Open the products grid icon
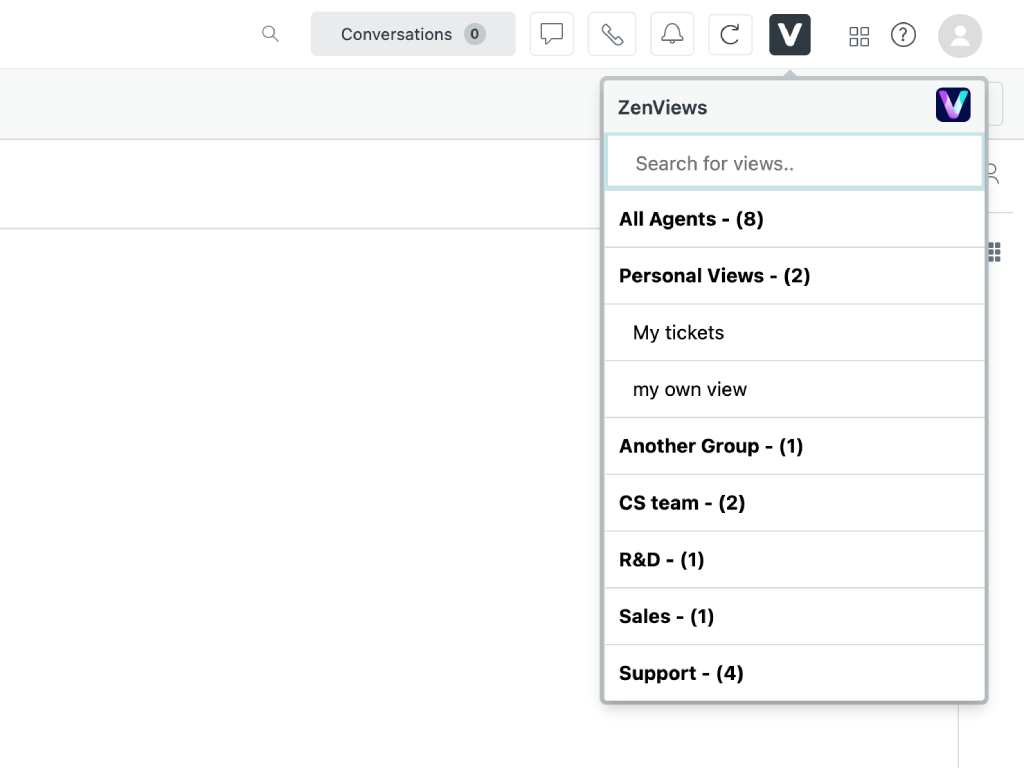 click(859, 36)
